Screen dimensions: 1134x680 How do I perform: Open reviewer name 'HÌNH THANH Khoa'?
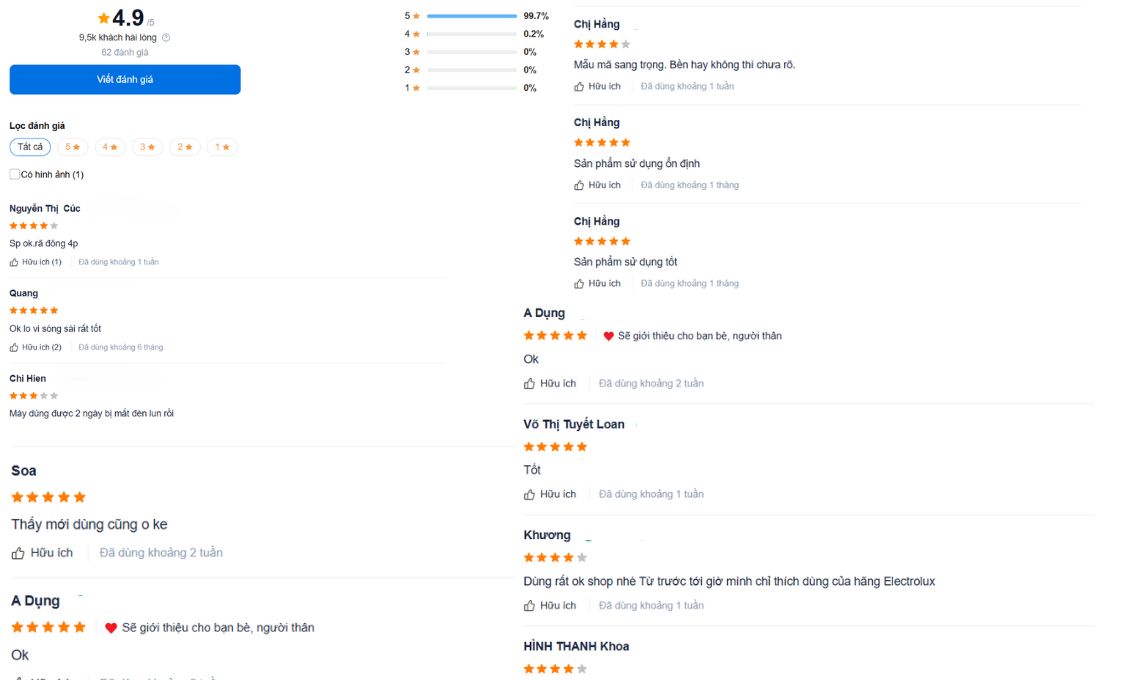pos(576,646)
